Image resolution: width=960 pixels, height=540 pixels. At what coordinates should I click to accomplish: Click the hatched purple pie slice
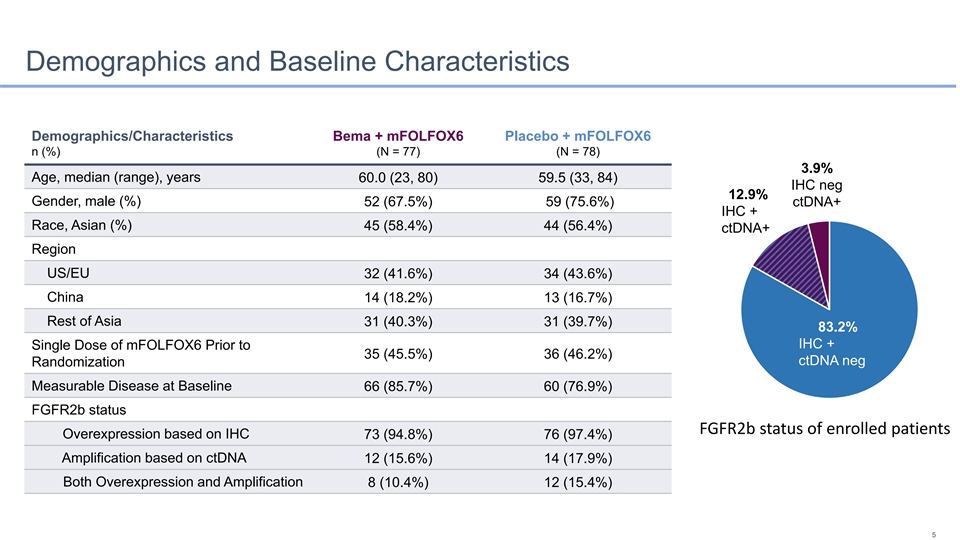pyautogui.click(x=788, y=262)
